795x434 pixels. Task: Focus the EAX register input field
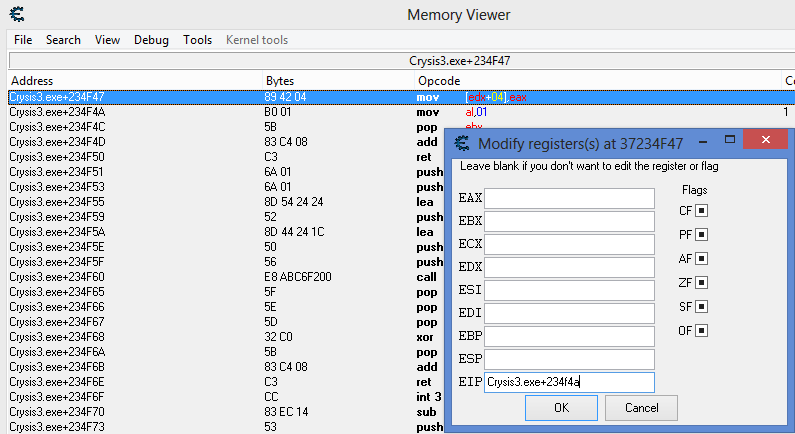tap(569, 198)
